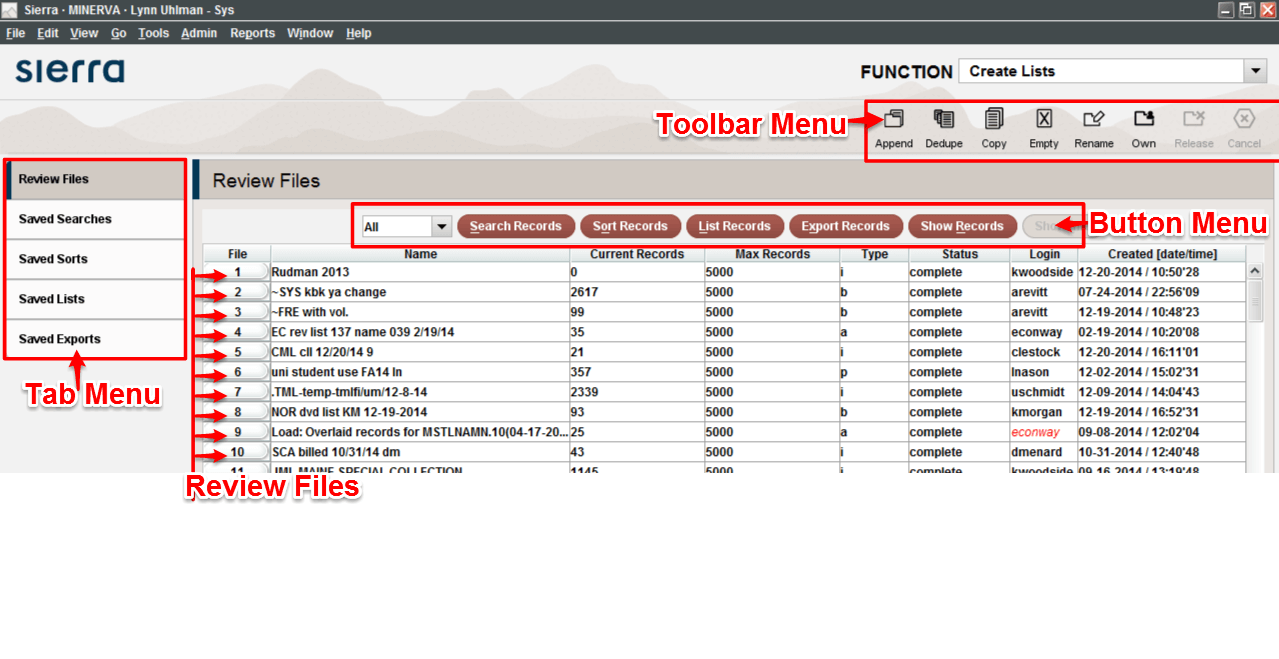Click the Export Records button
The width and height of the screenshot is (1279, 659).
(x=846, y=226)
